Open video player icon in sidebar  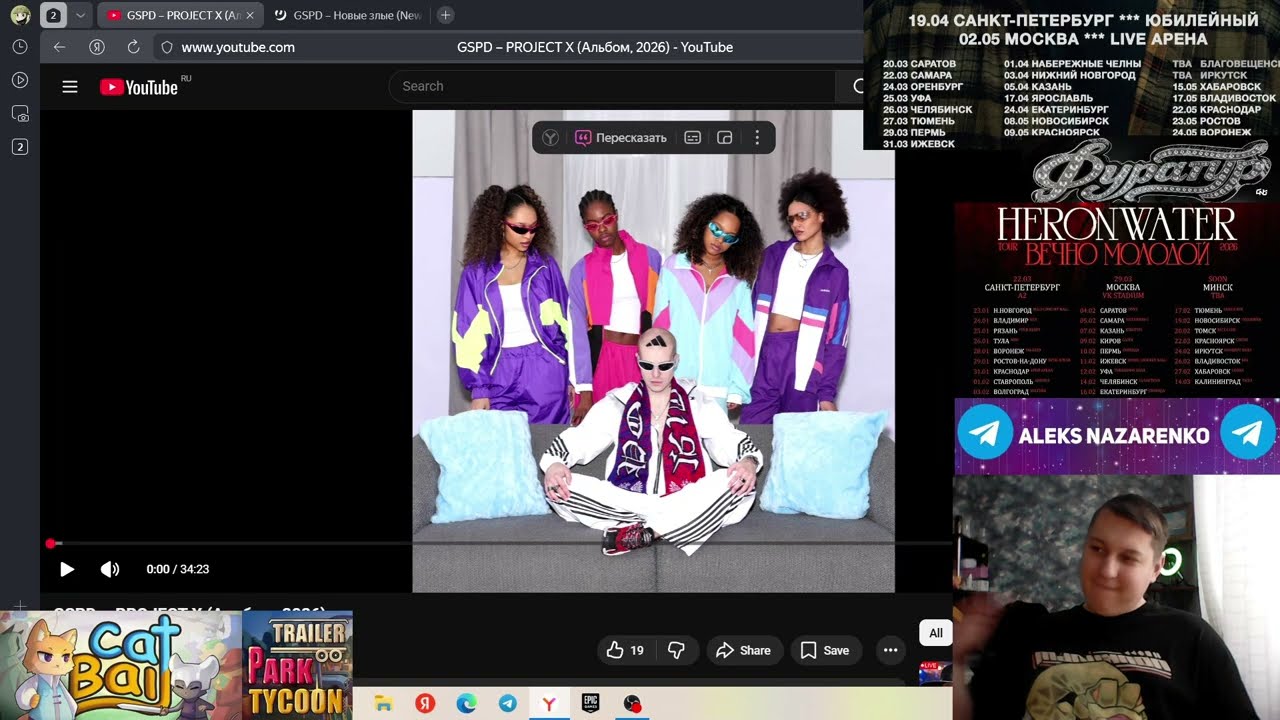19,80
